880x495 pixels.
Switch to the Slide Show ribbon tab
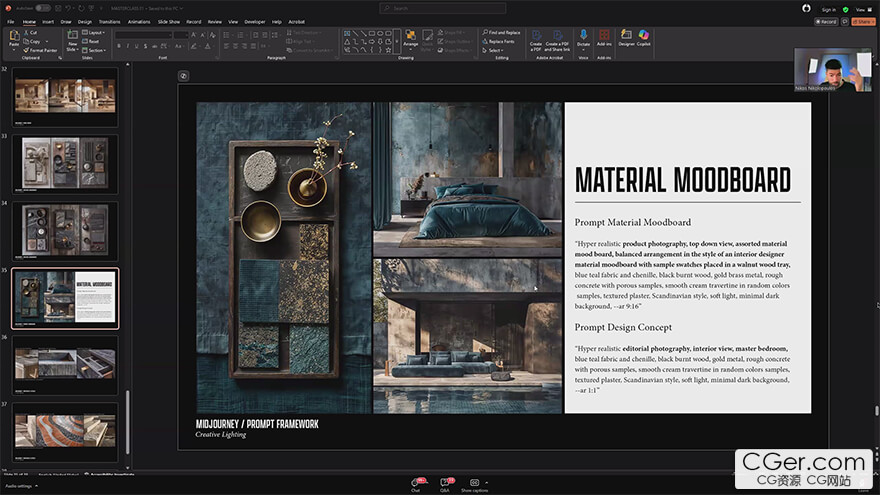(x=168, y=22)
